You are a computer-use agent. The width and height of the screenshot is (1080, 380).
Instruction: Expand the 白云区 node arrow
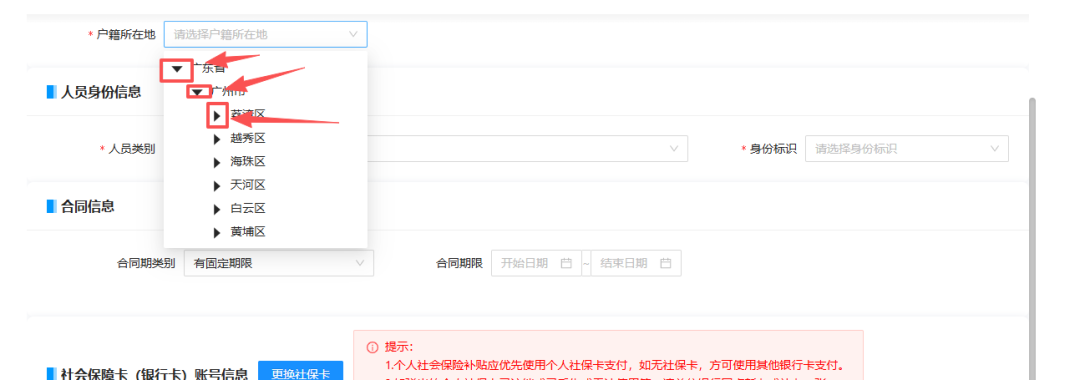point(217,209)
